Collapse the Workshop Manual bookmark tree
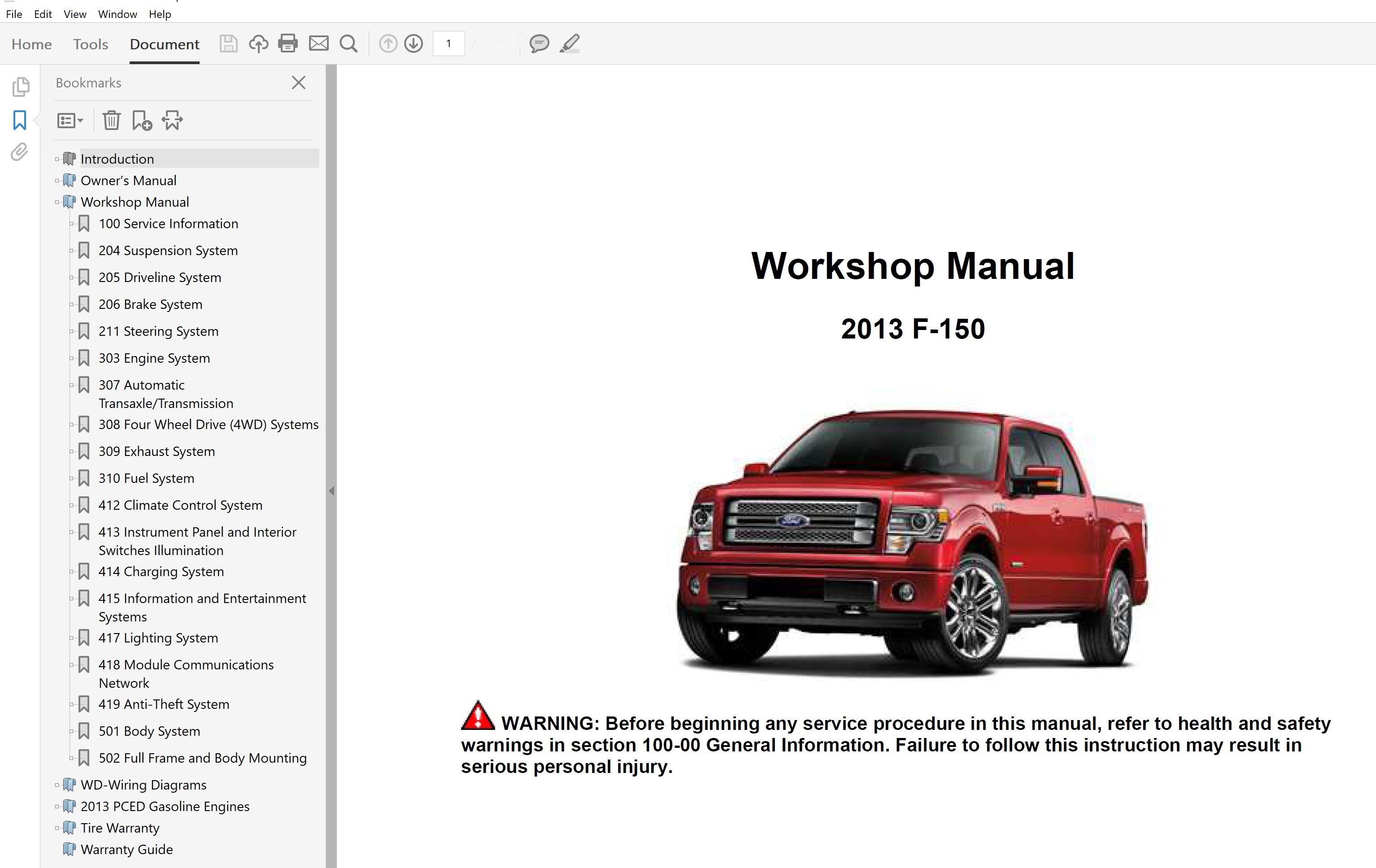 point(57,202)
